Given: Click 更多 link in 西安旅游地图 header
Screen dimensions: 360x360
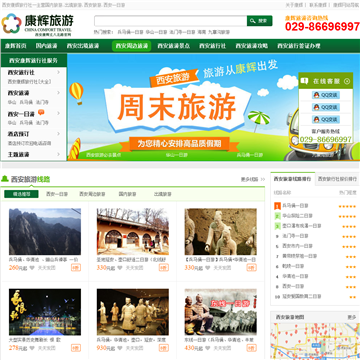Looking at the screenshot, I should tap(352, 317).
